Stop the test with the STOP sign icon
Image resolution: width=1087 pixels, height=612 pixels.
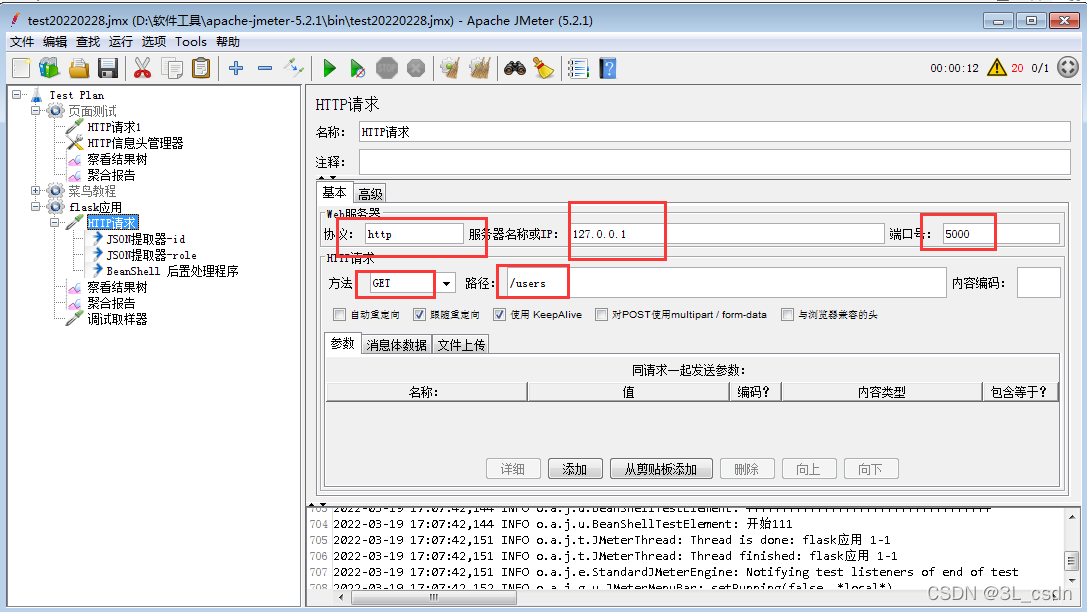point(387,68)
